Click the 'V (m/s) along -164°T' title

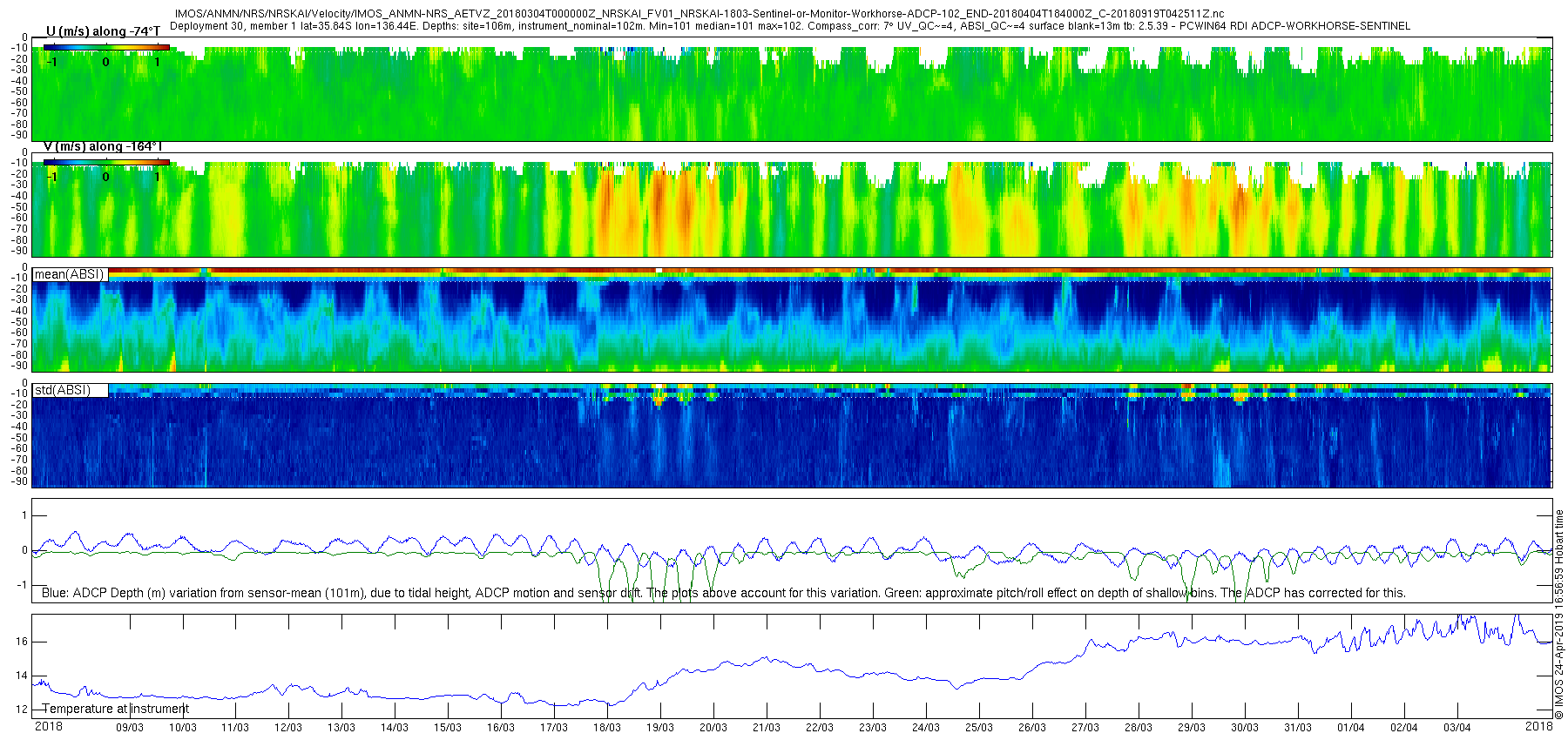[103, 146]
